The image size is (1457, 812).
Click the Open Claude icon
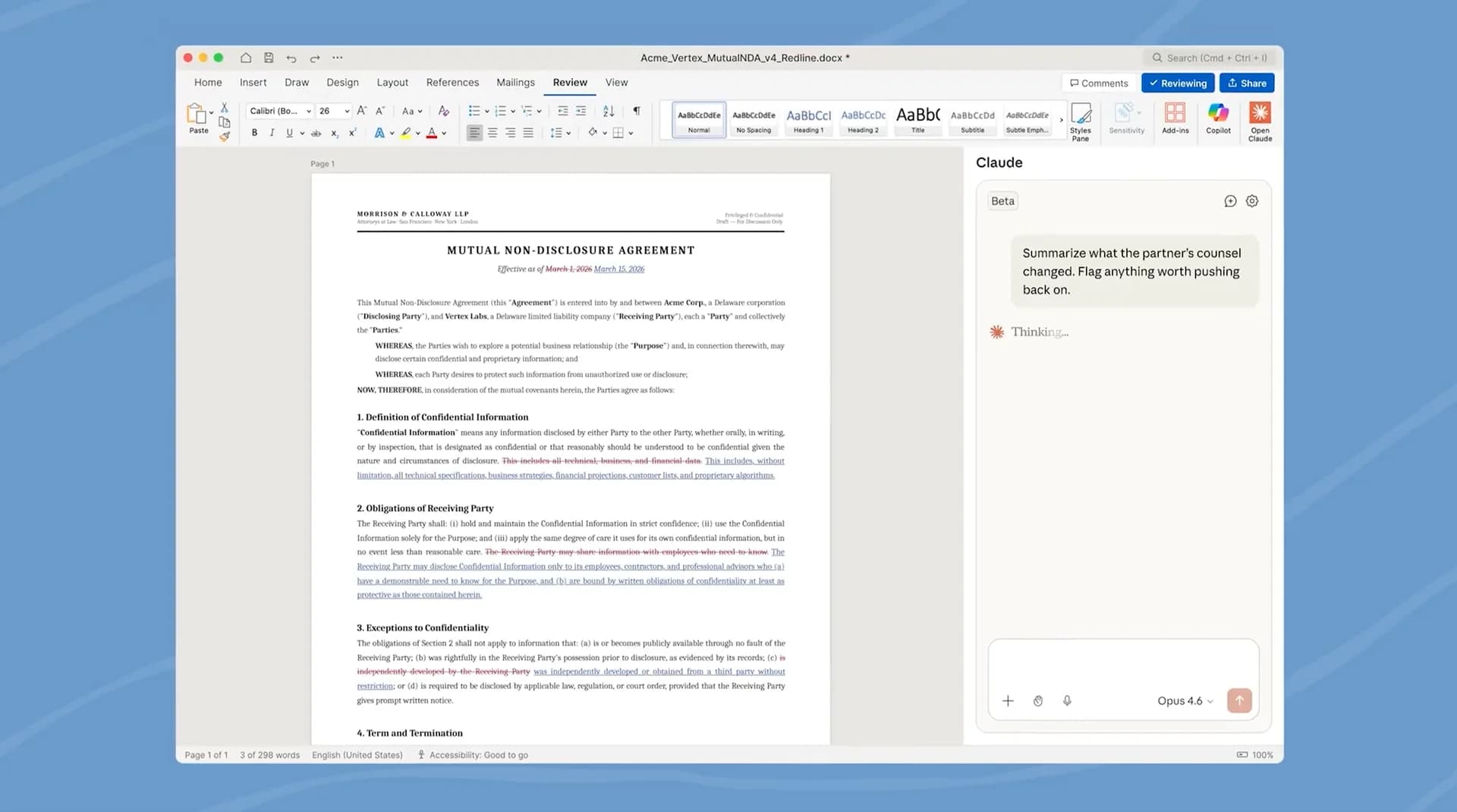point(1260,120)
